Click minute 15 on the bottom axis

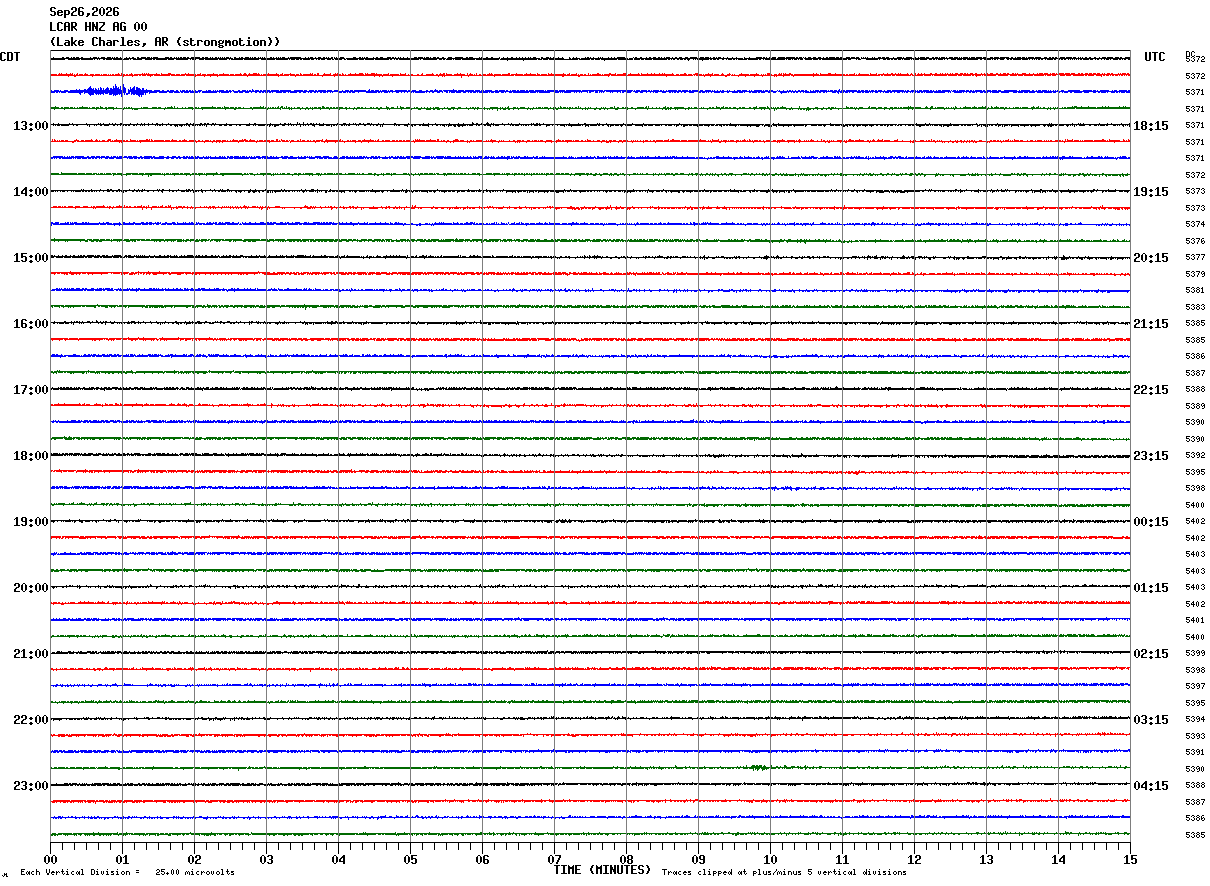(x=1130, y=859)
